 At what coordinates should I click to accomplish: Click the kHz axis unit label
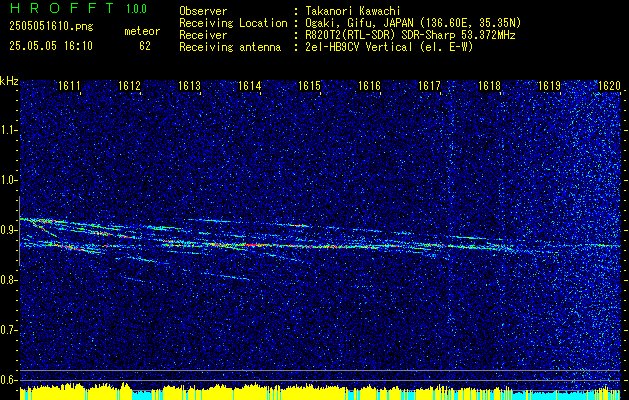point(9,81)
